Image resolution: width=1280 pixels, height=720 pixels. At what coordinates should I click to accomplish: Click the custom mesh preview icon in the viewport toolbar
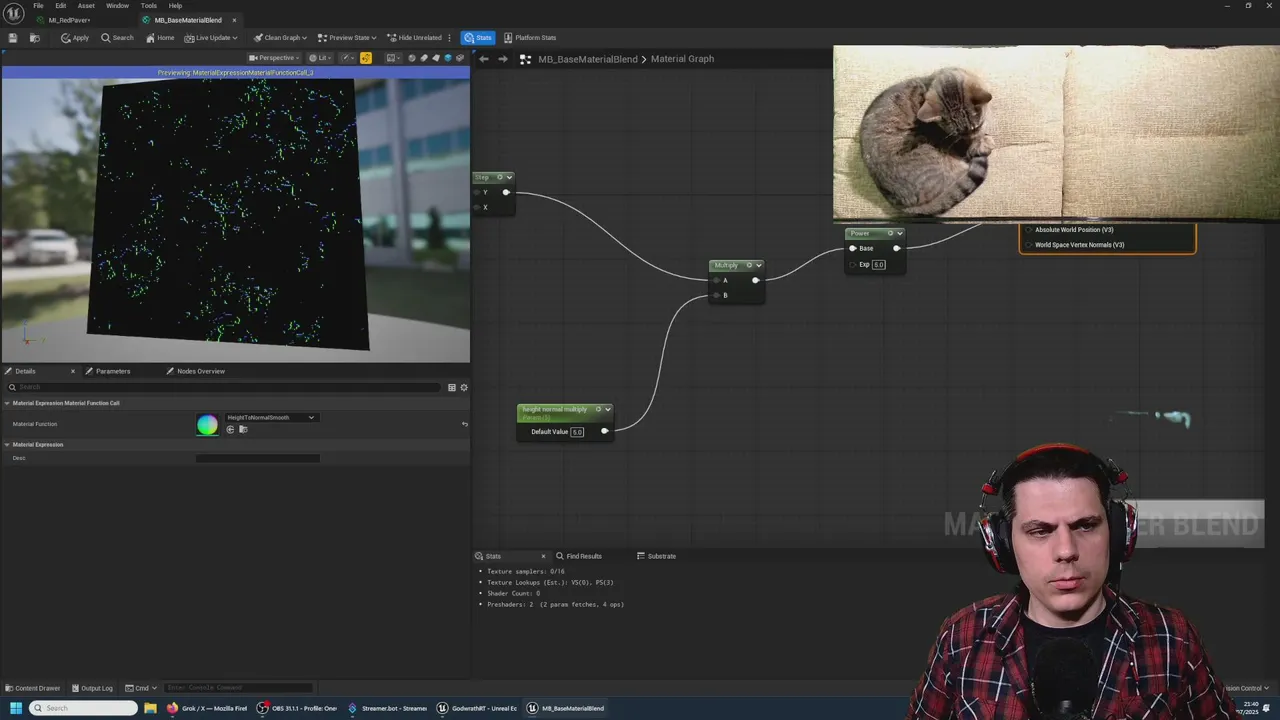[460, 58]
